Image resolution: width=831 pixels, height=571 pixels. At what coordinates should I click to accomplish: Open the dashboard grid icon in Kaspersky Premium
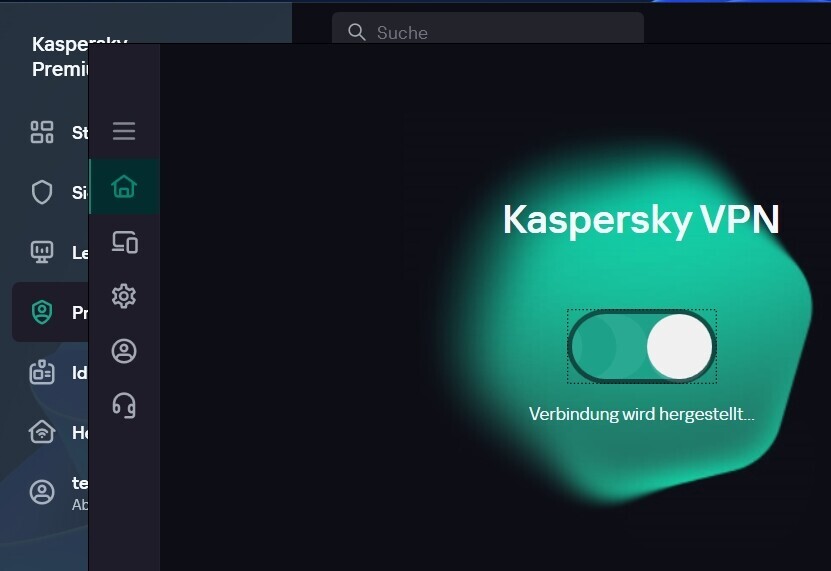42,132
